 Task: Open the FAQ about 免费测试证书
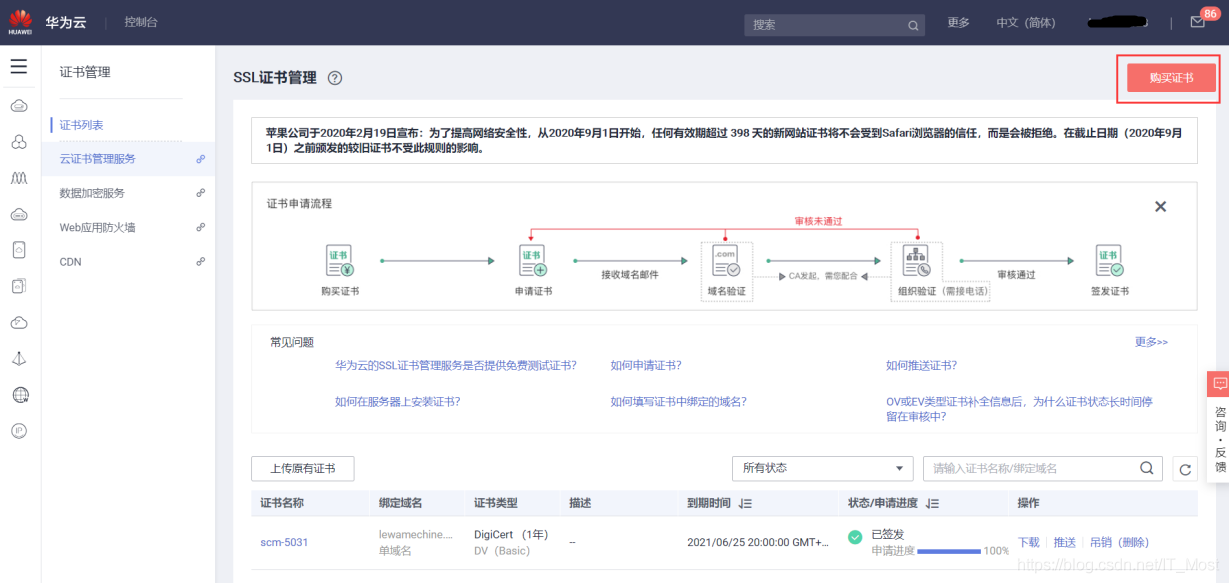pos(455,366)
